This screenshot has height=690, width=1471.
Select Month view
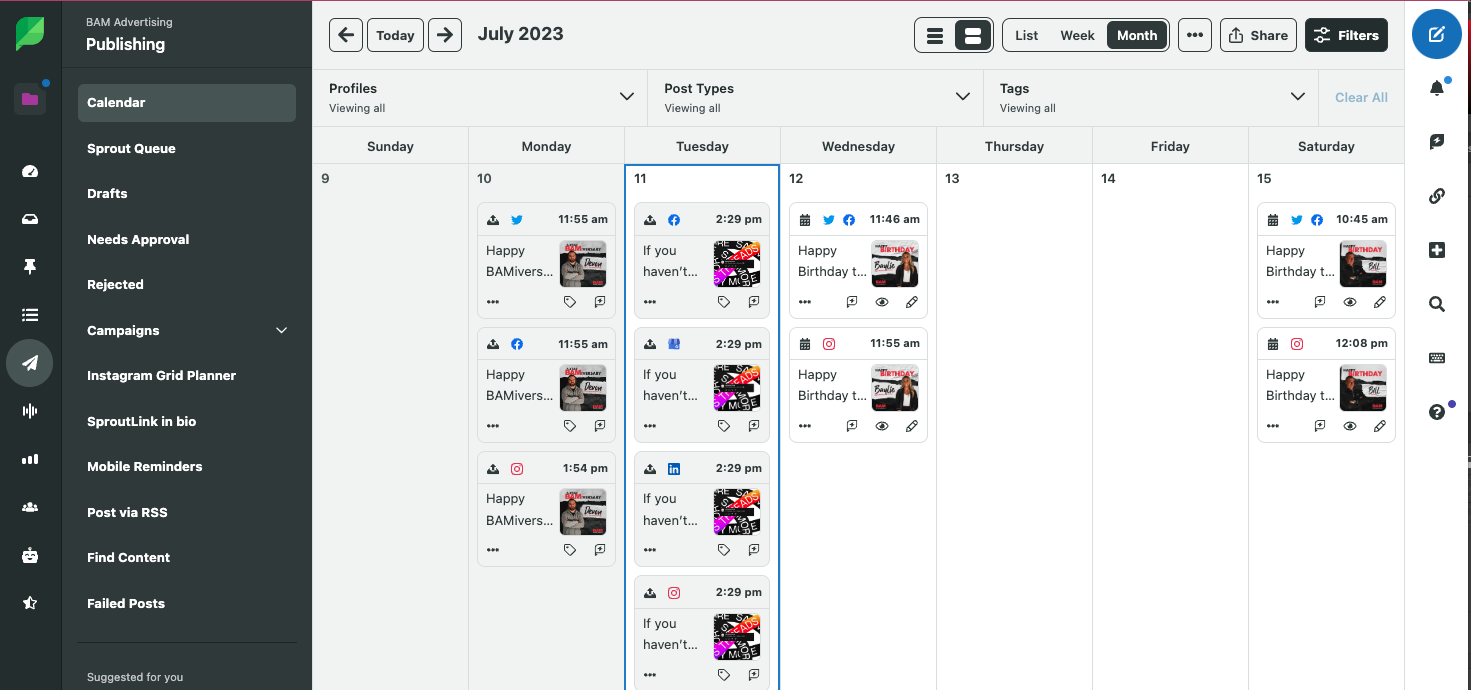1137,35
